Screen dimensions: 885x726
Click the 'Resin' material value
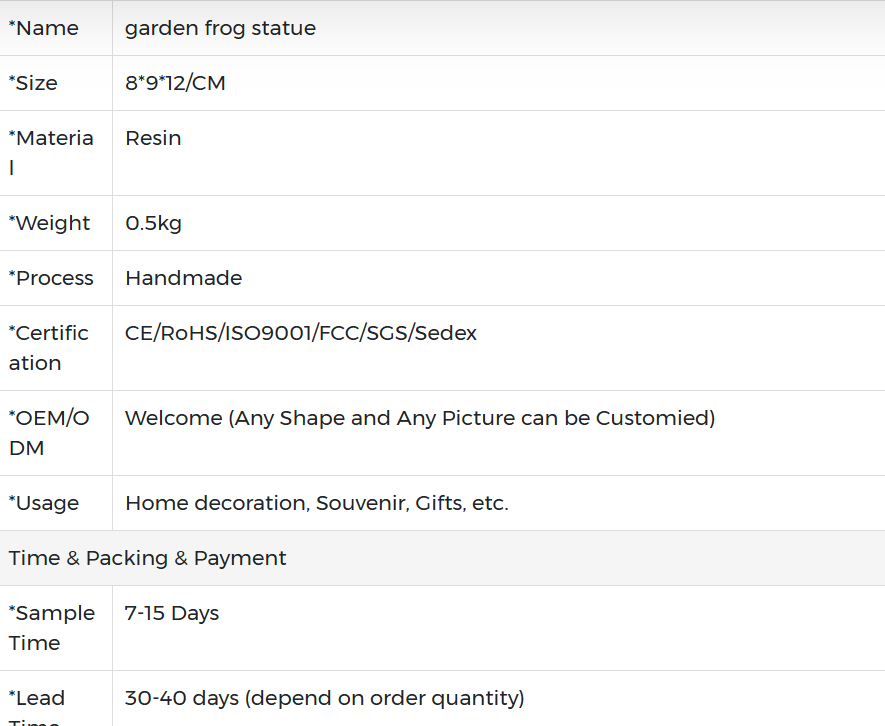click(153, 138)
